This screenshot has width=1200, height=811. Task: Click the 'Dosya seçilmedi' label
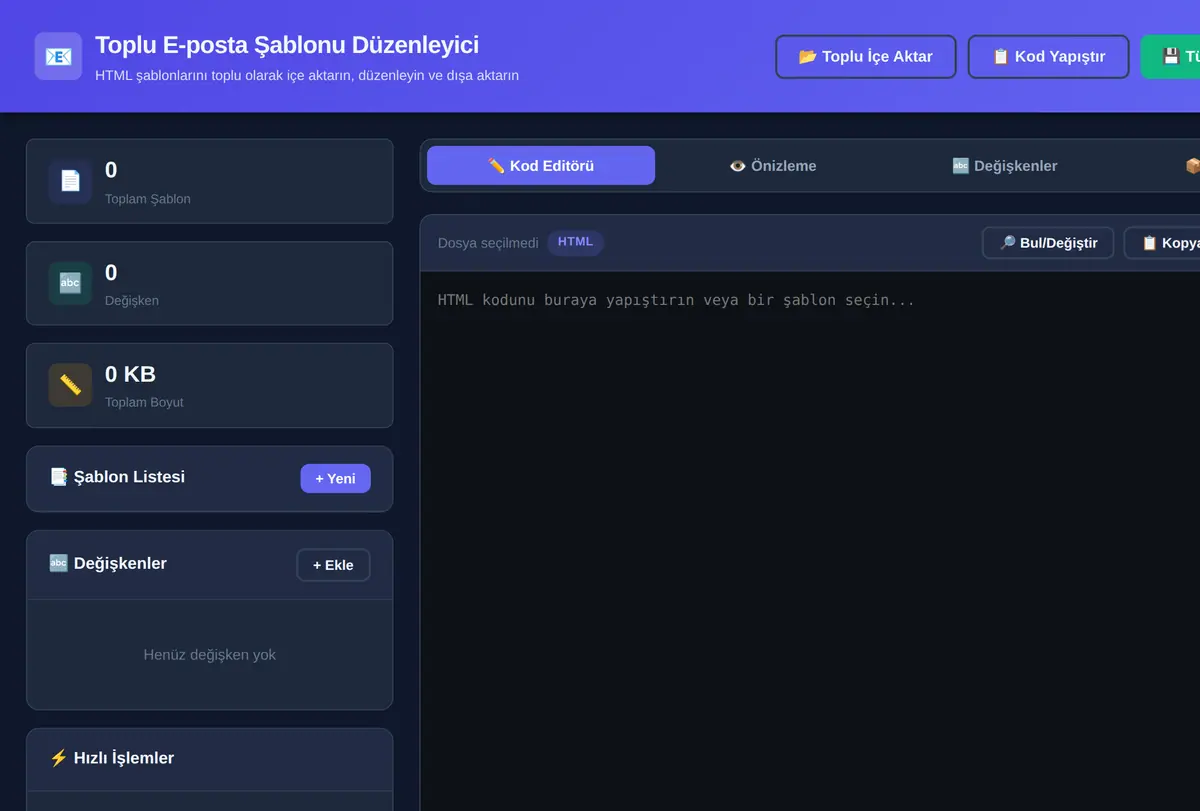point(488,243)
